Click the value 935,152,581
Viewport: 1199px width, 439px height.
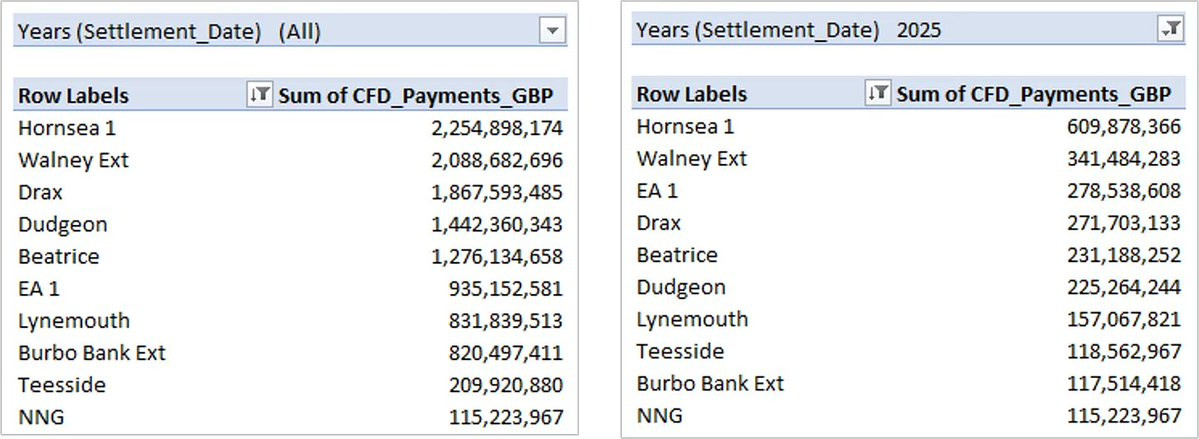pos(506,289)
